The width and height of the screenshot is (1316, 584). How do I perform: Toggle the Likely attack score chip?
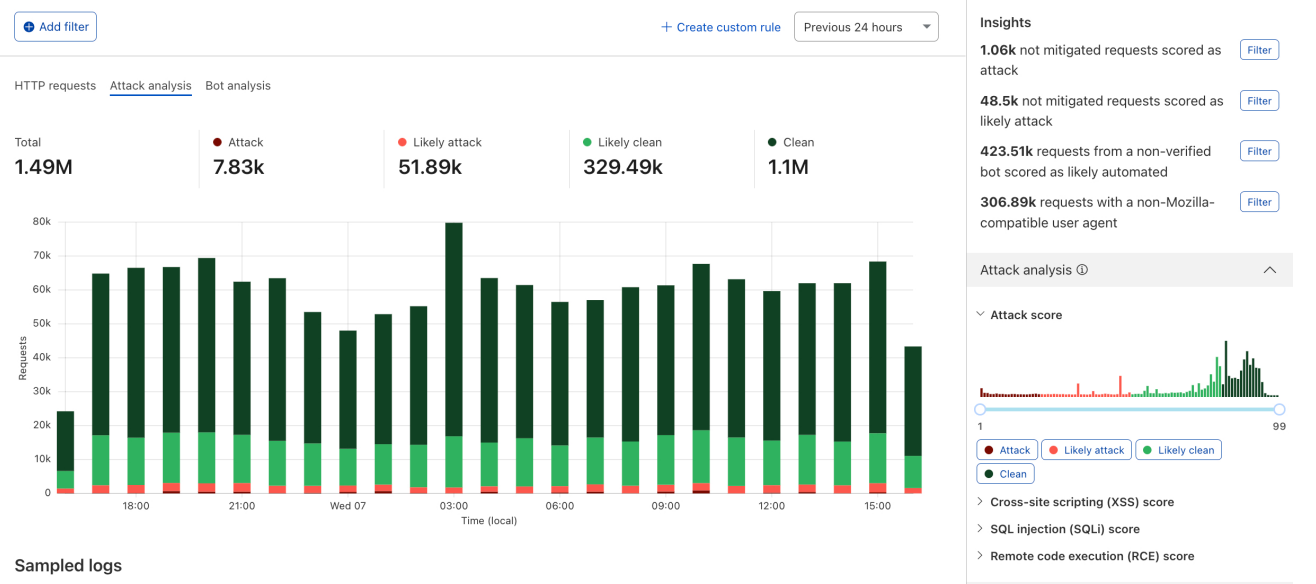point(1086,450)
